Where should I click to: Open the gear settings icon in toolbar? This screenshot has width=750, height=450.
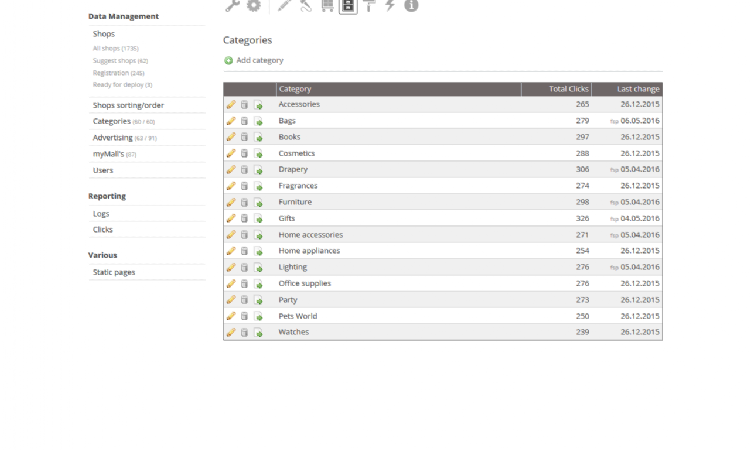point(254,5)
